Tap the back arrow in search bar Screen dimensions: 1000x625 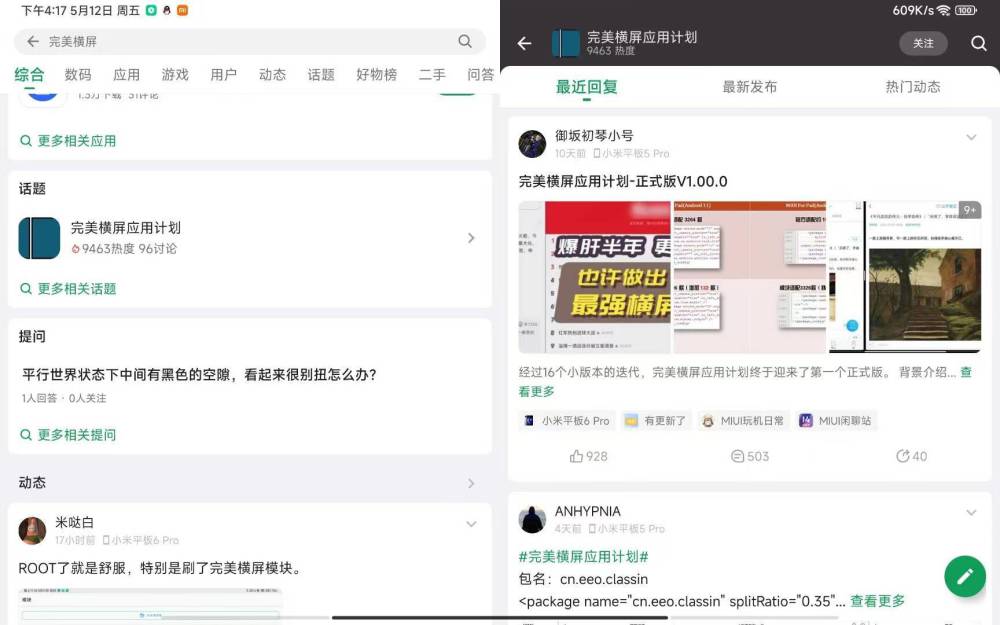(33, 41)
